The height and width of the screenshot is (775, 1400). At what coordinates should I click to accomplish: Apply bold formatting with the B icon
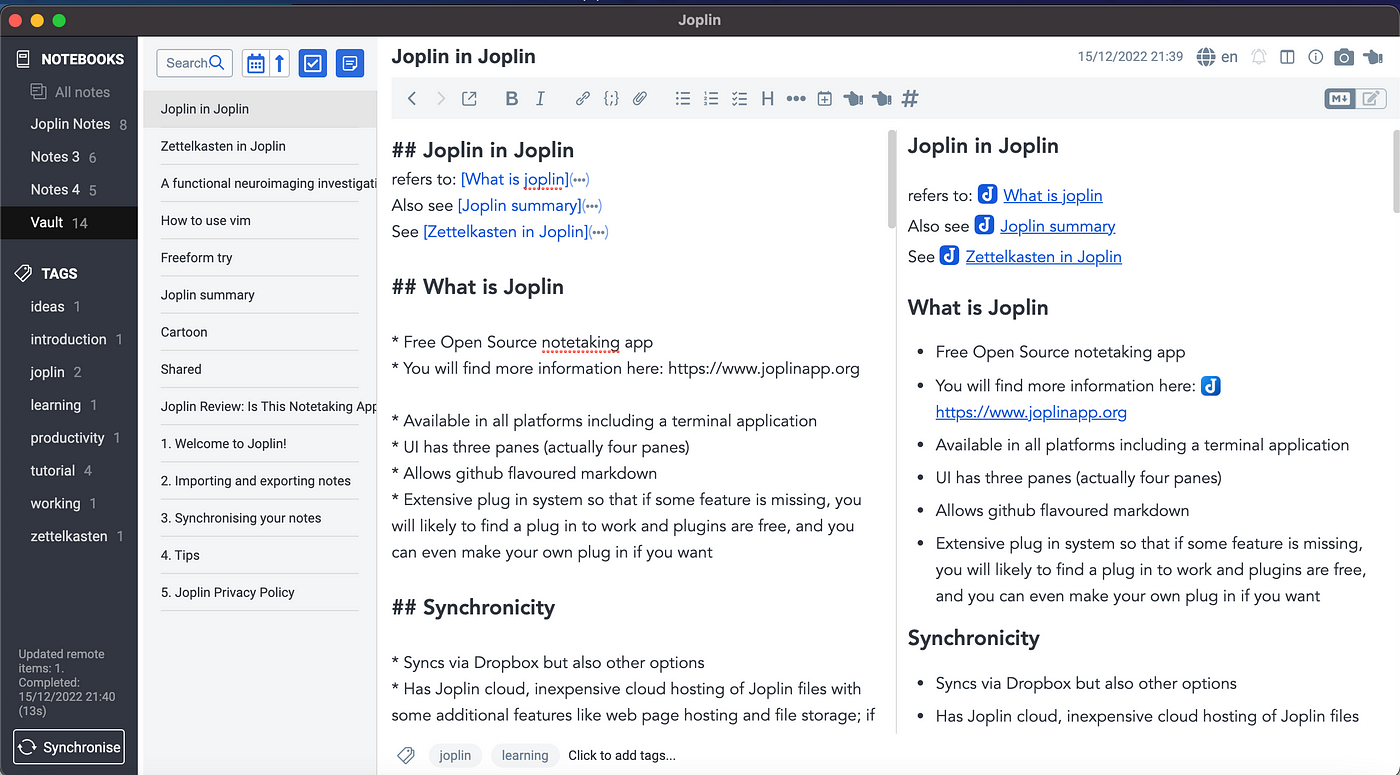pos(512,98)
